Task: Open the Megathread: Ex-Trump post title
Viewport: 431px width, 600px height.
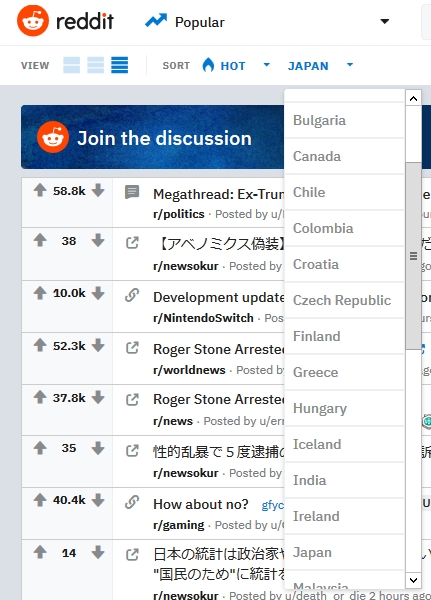Action: 219,194
